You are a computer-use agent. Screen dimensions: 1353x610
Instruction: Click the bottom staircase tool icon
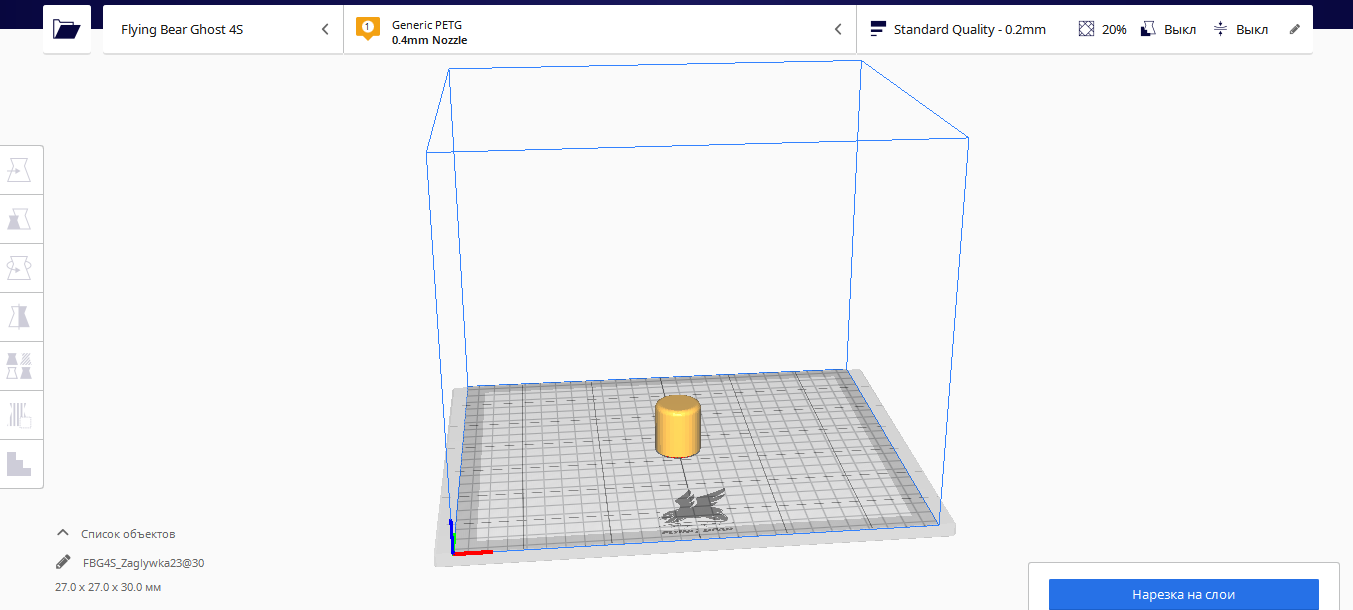(x=21, y=463)
